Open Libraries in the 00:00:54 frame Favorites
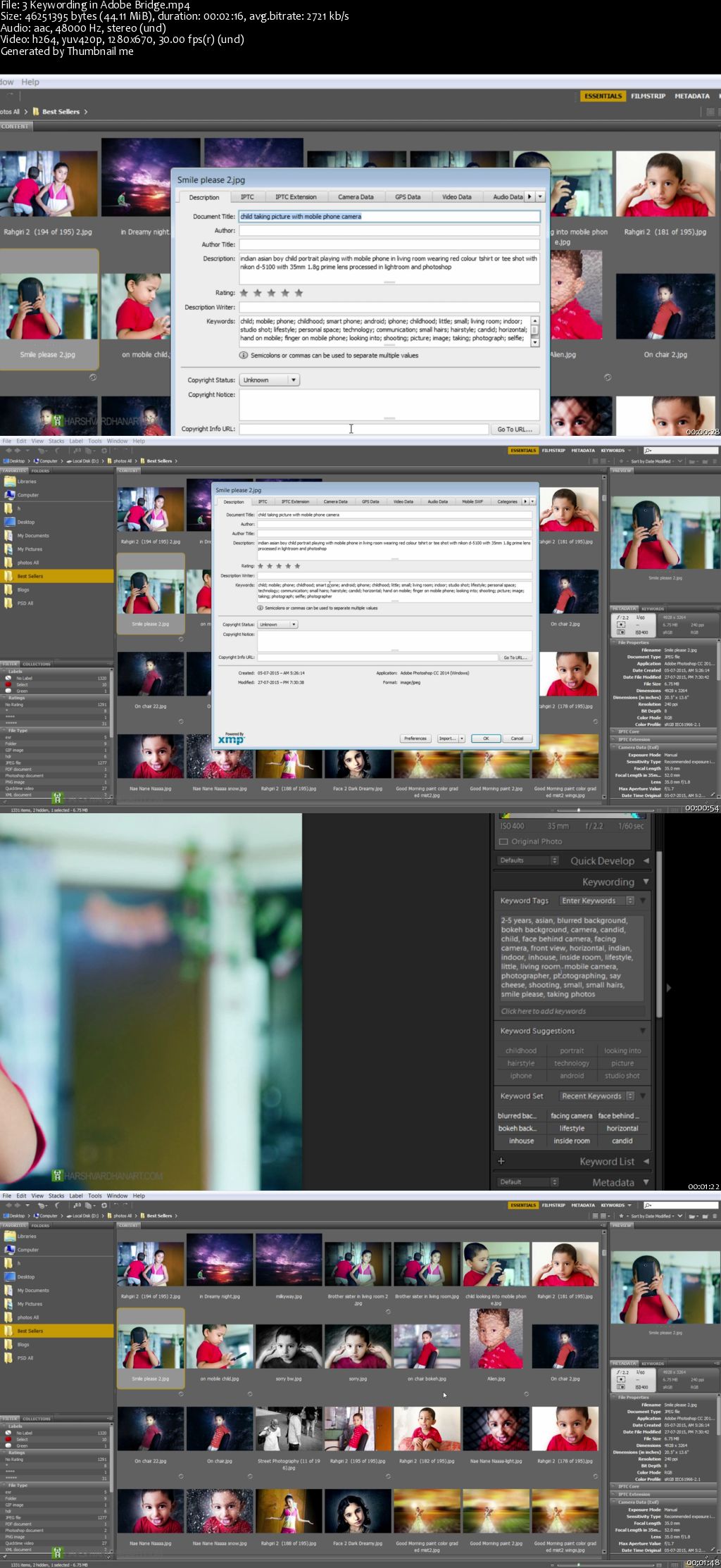The width and height of the screenshot is (721, 1568). click(x=27, y=482)
